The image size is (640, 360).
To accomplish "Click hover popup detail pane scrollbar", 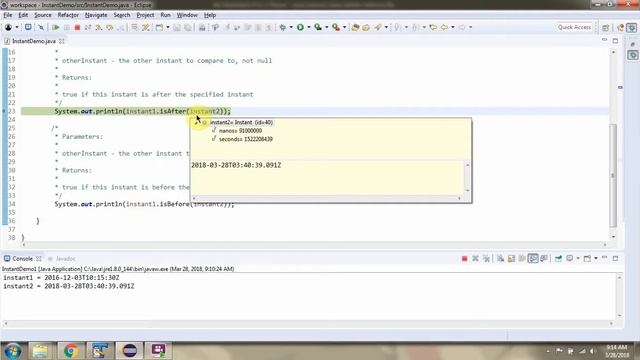I will (468, 177).
